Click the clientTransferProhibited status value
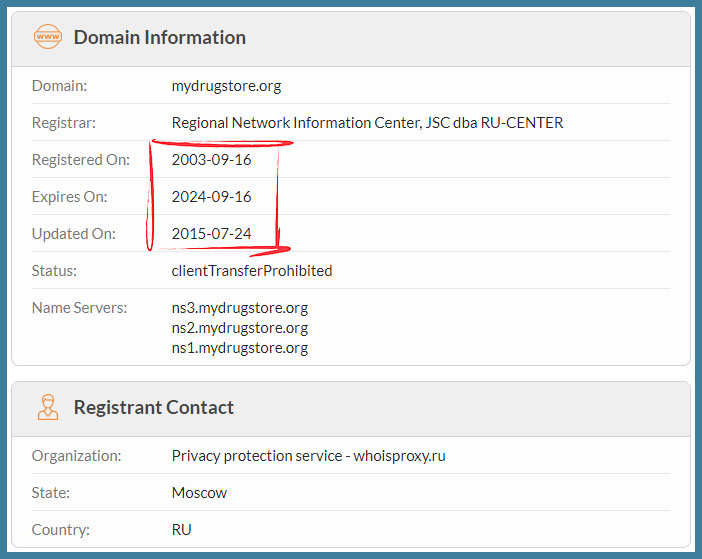Image resolution: width=702 pixels, height=559 pixels. pyautogui.click(x=251, y=271)
